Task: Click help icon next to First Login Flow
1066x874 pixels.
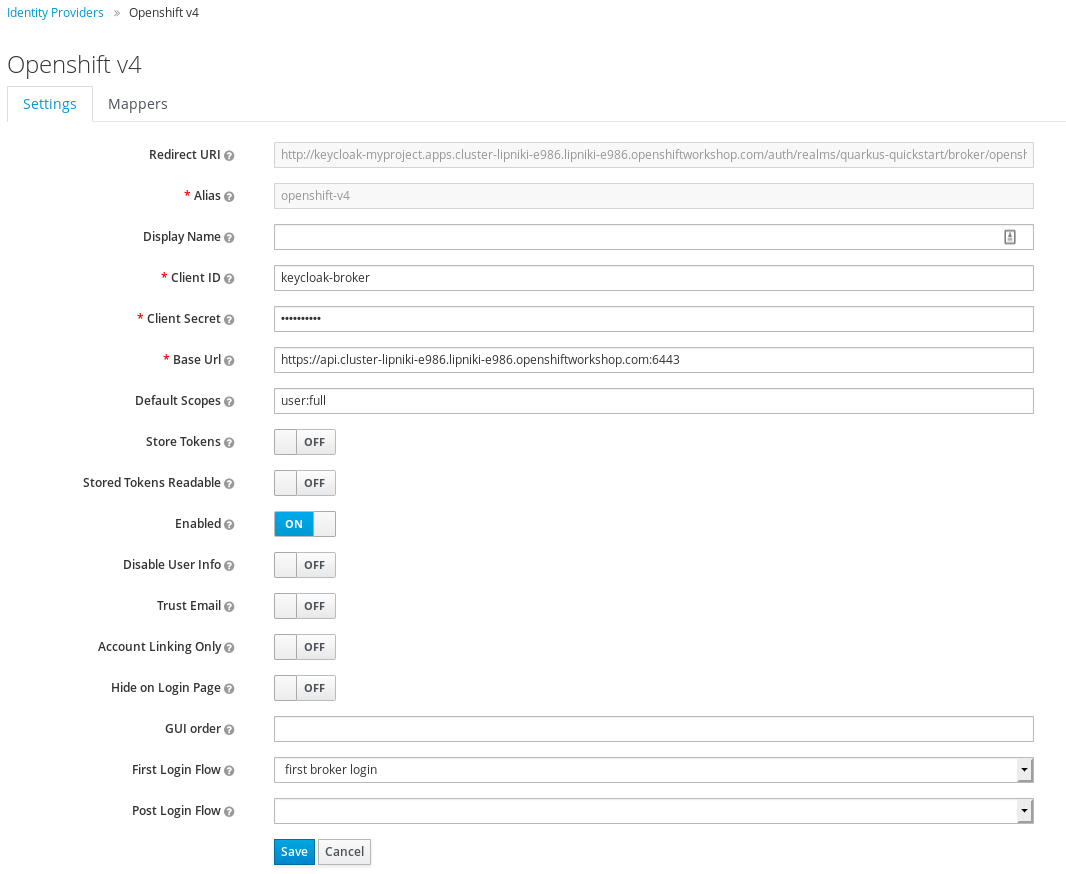Action: [229, 771]
